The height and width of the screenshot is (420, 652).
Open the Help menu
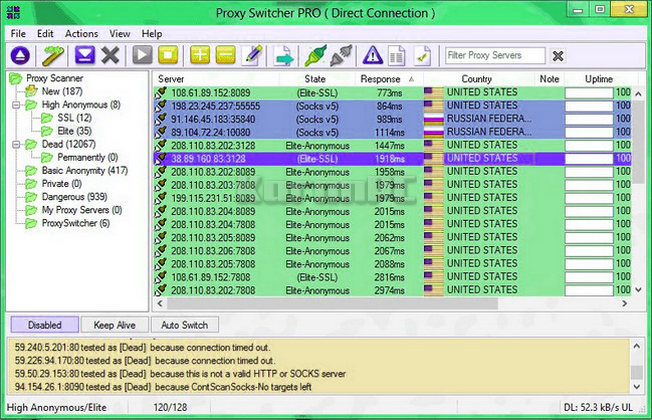[152, 34]
